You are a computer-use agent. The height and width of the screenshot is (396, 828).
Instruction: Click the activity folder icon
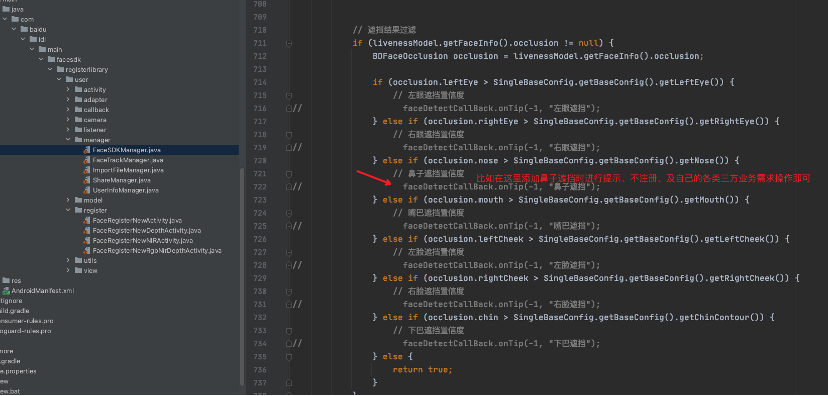(78, 90)
